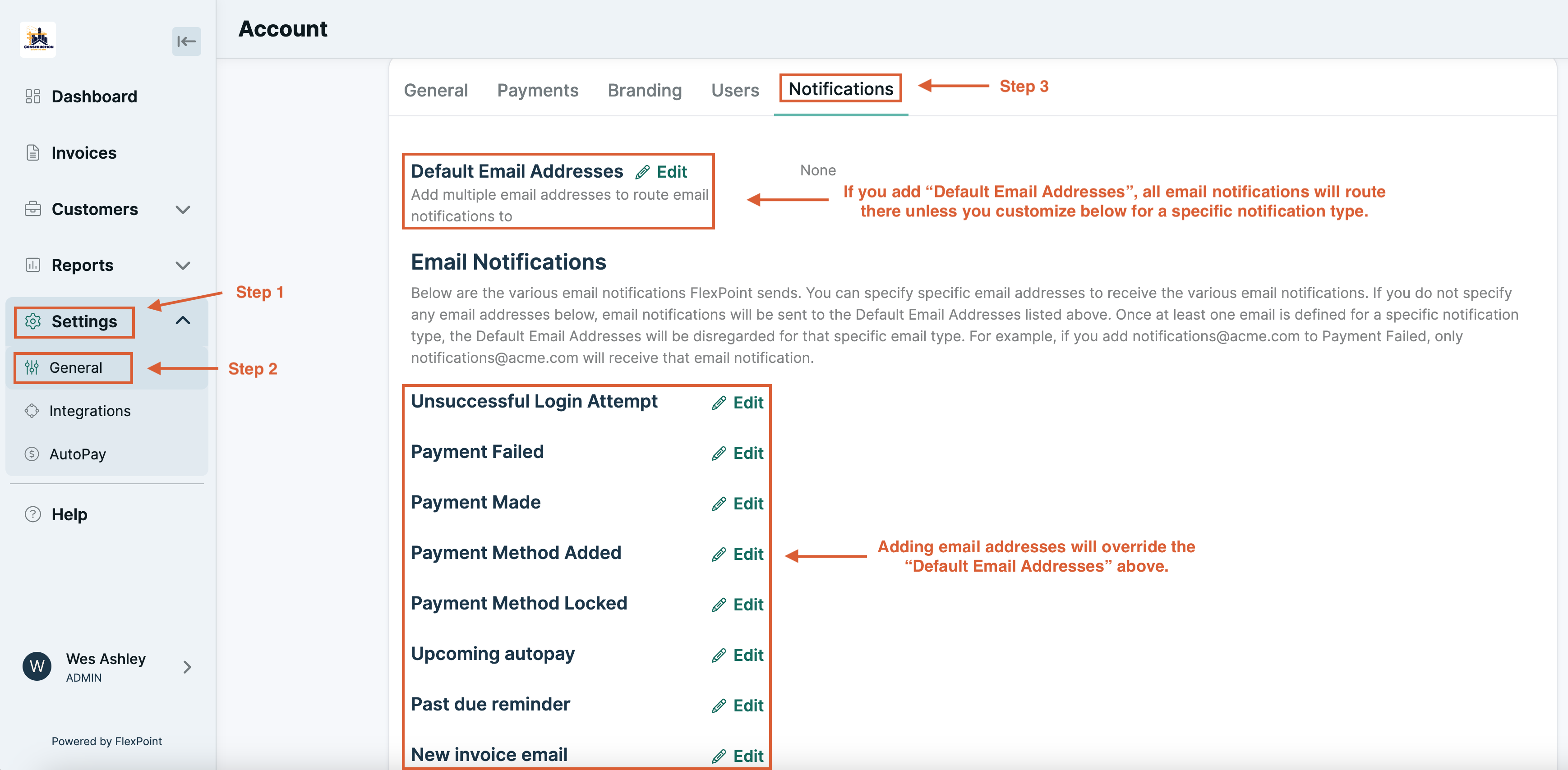The image size is (1568, 770).
Task: Open the Dashboard icon
Action: [x=33, y=96]
